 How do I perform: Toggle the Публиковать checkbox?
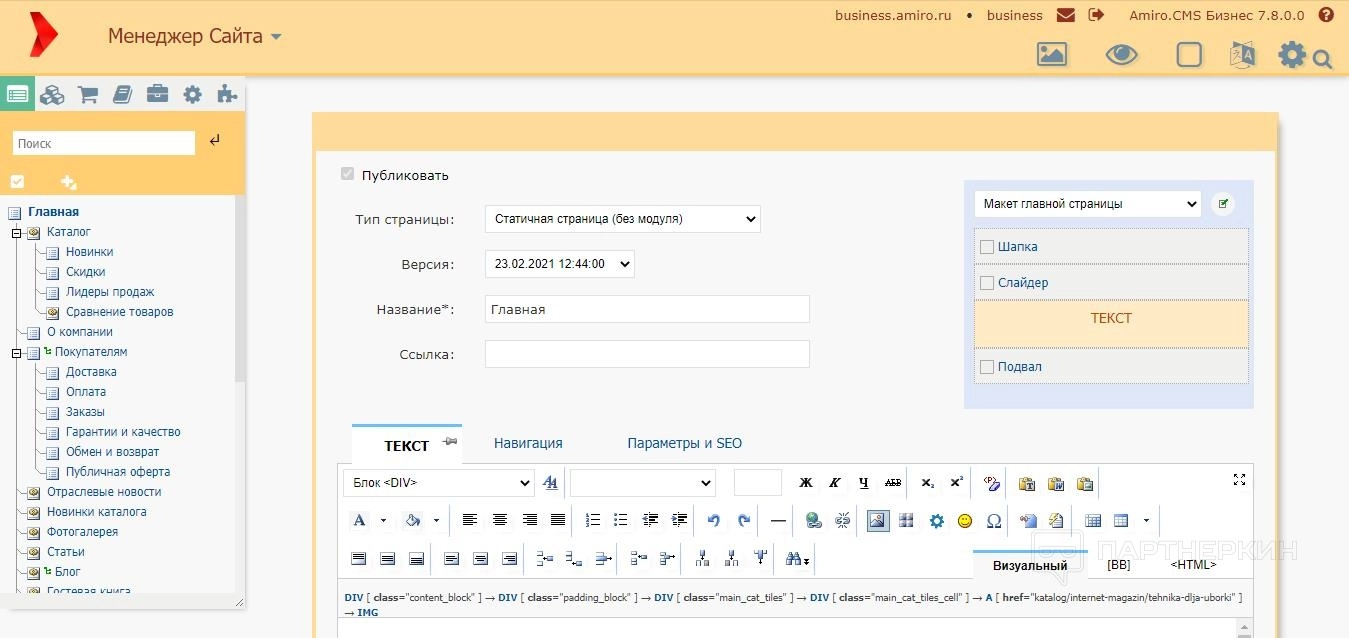(348, 175)
